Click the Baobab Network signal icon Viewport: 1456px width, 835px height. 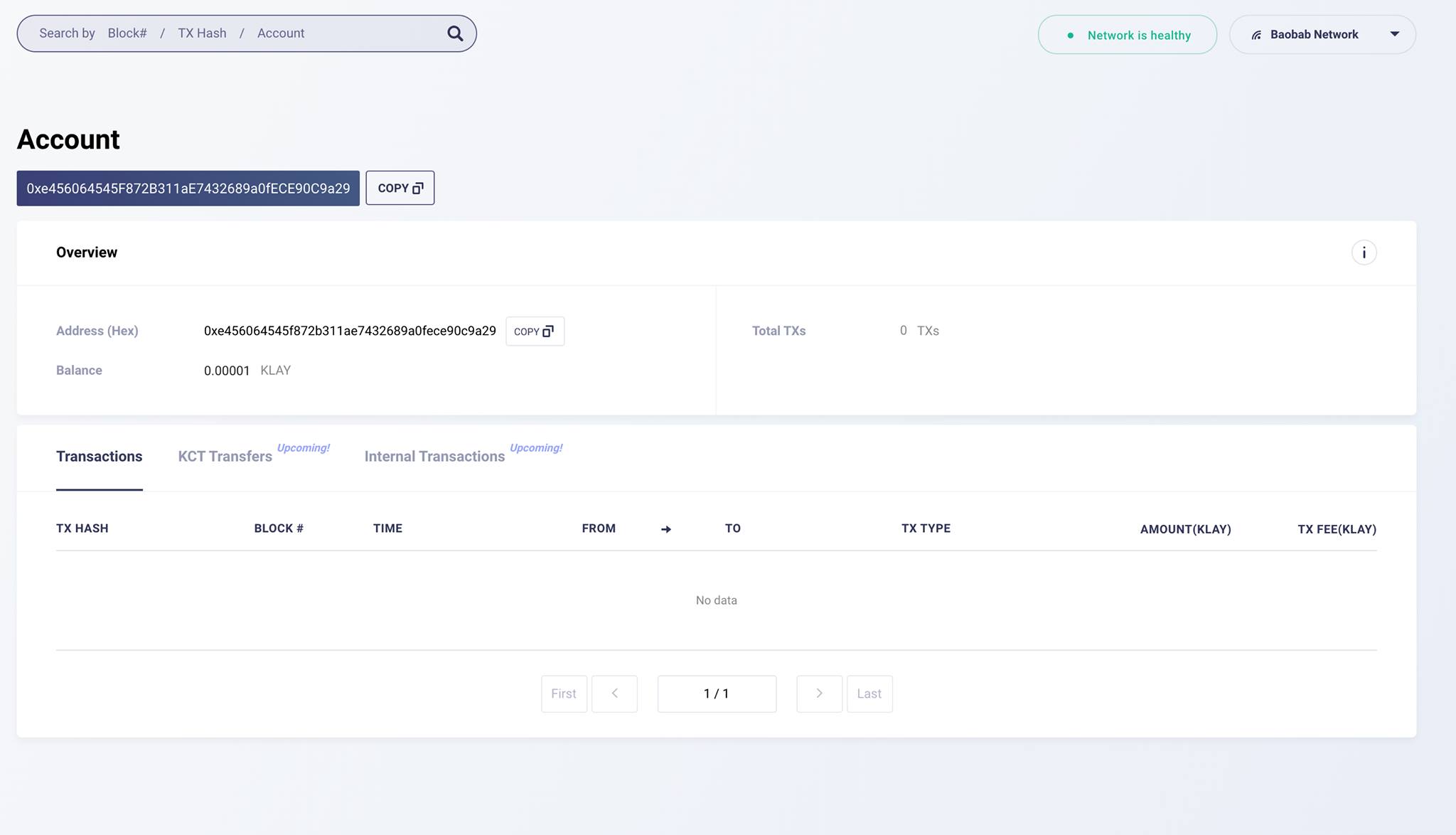(x=1256, y=35)
